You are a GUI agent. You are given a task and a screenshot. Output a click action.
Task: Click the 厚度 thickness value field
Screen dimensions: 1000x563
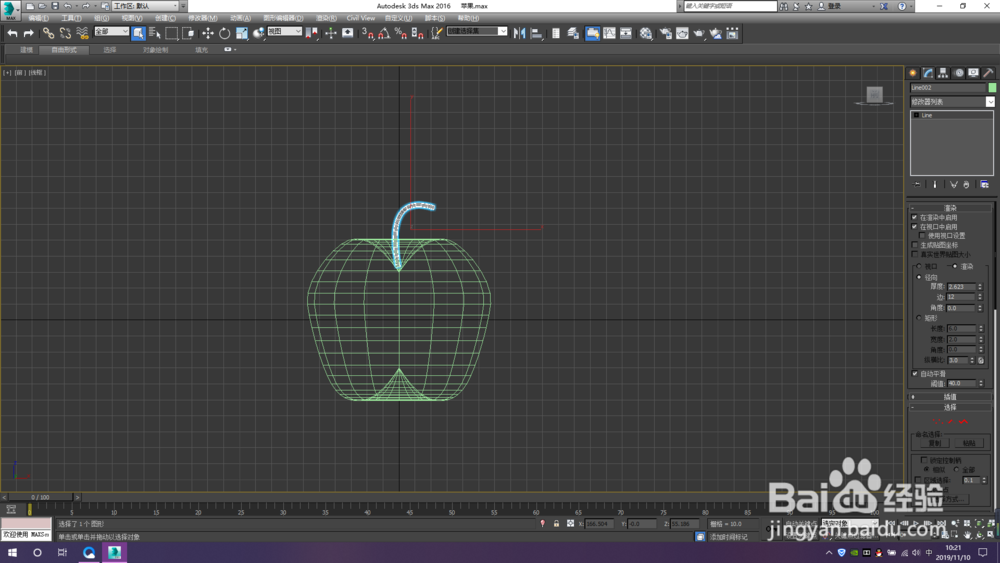tap(961, 287)
